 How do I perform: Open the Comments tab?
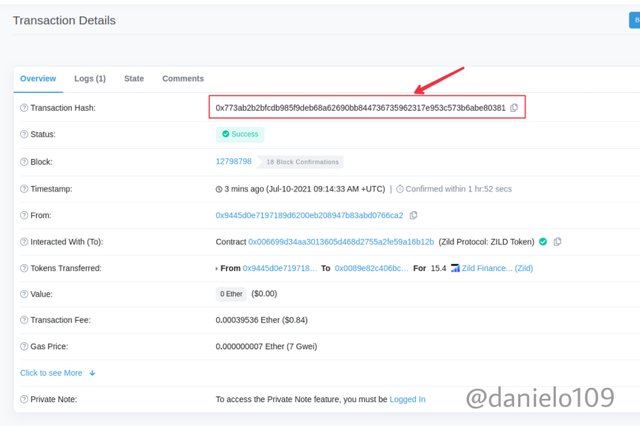click(x=183, y=78)
